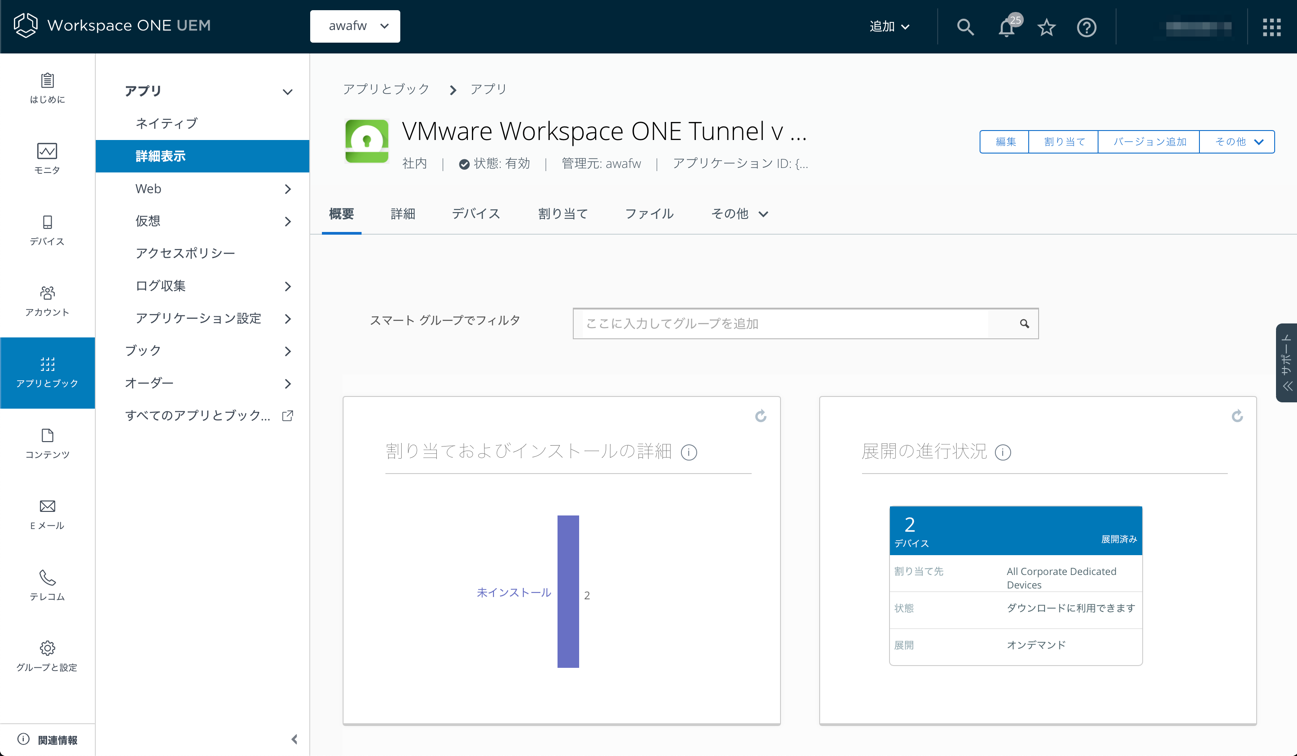1297x756 pixels.
Task: Open the help question mark icon
Action: click(1087, 27)
